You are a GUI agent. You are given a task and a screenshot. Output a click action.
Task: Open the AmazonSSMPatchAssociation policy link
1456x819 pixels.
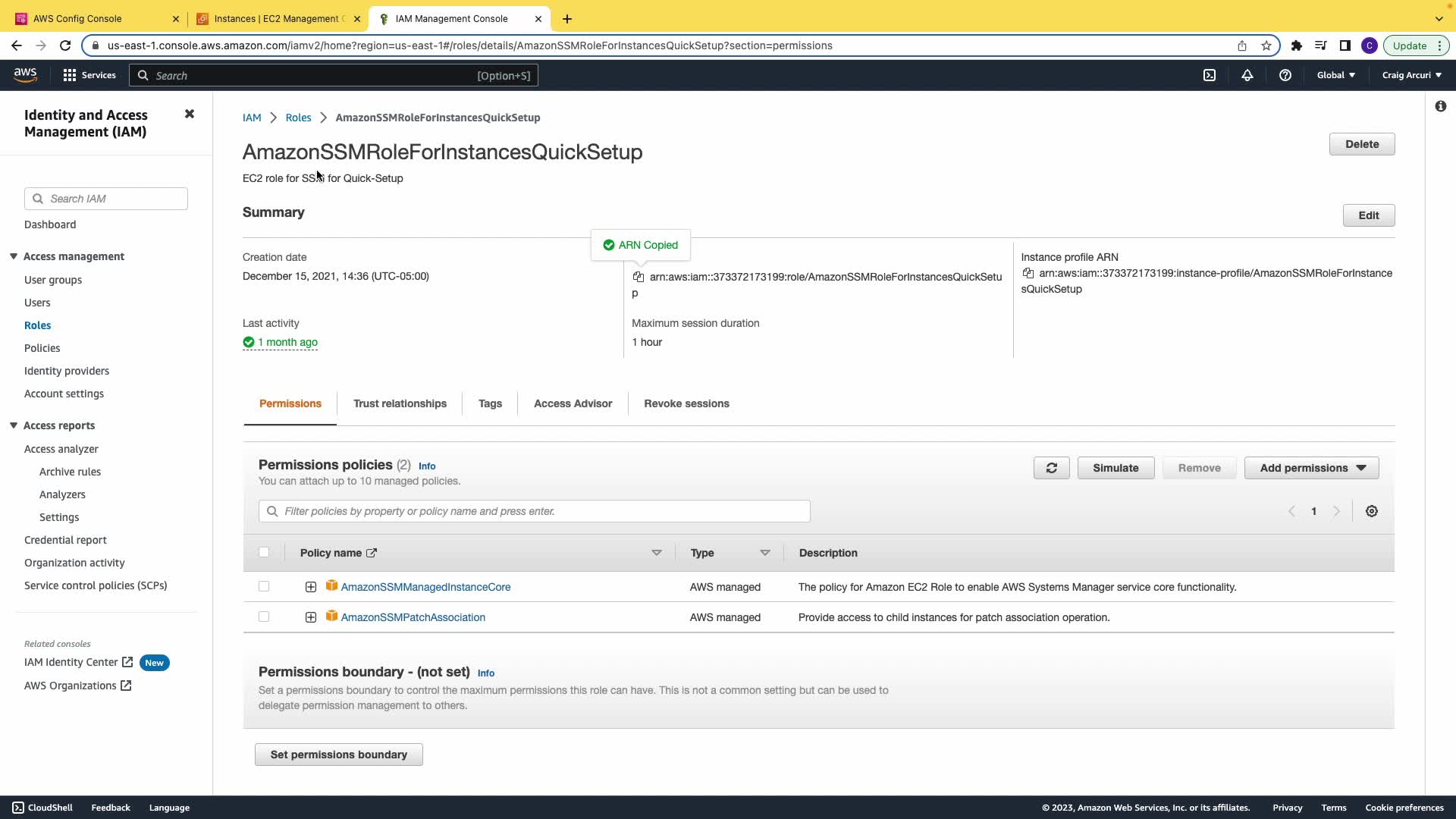click(413, 617)
